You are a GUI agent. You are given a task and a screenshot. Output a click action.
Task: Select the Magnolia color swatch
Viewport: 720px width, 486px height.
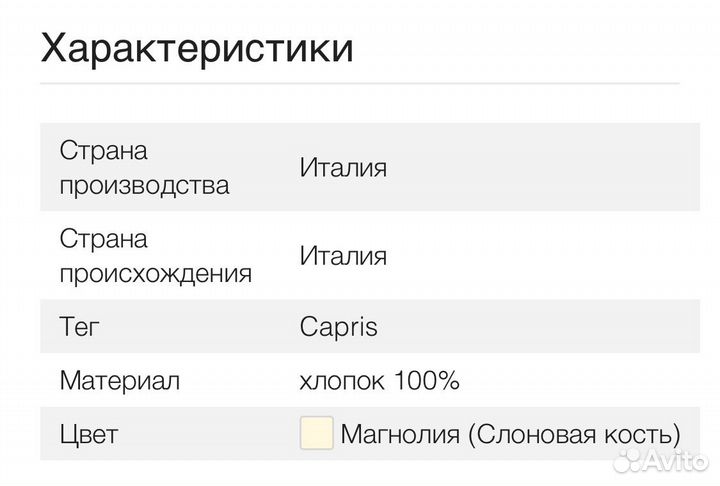(x=316, y=435)
